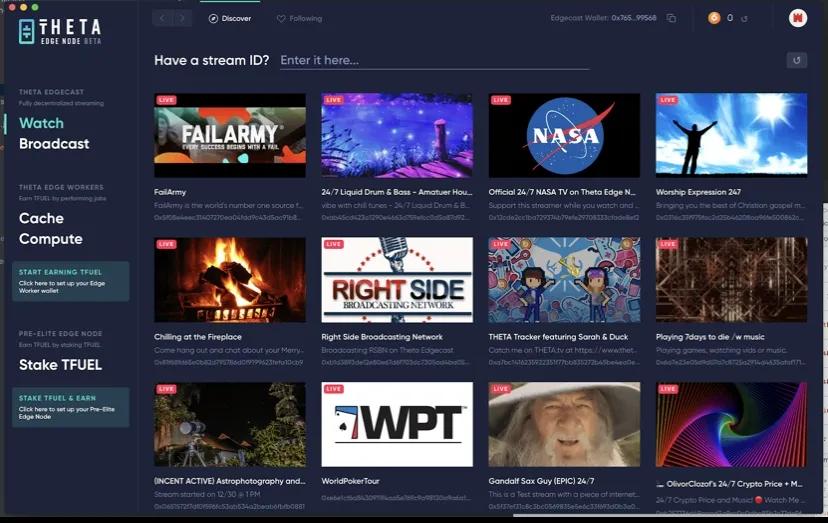Open the Stake TFUEL section

point(60,365)
